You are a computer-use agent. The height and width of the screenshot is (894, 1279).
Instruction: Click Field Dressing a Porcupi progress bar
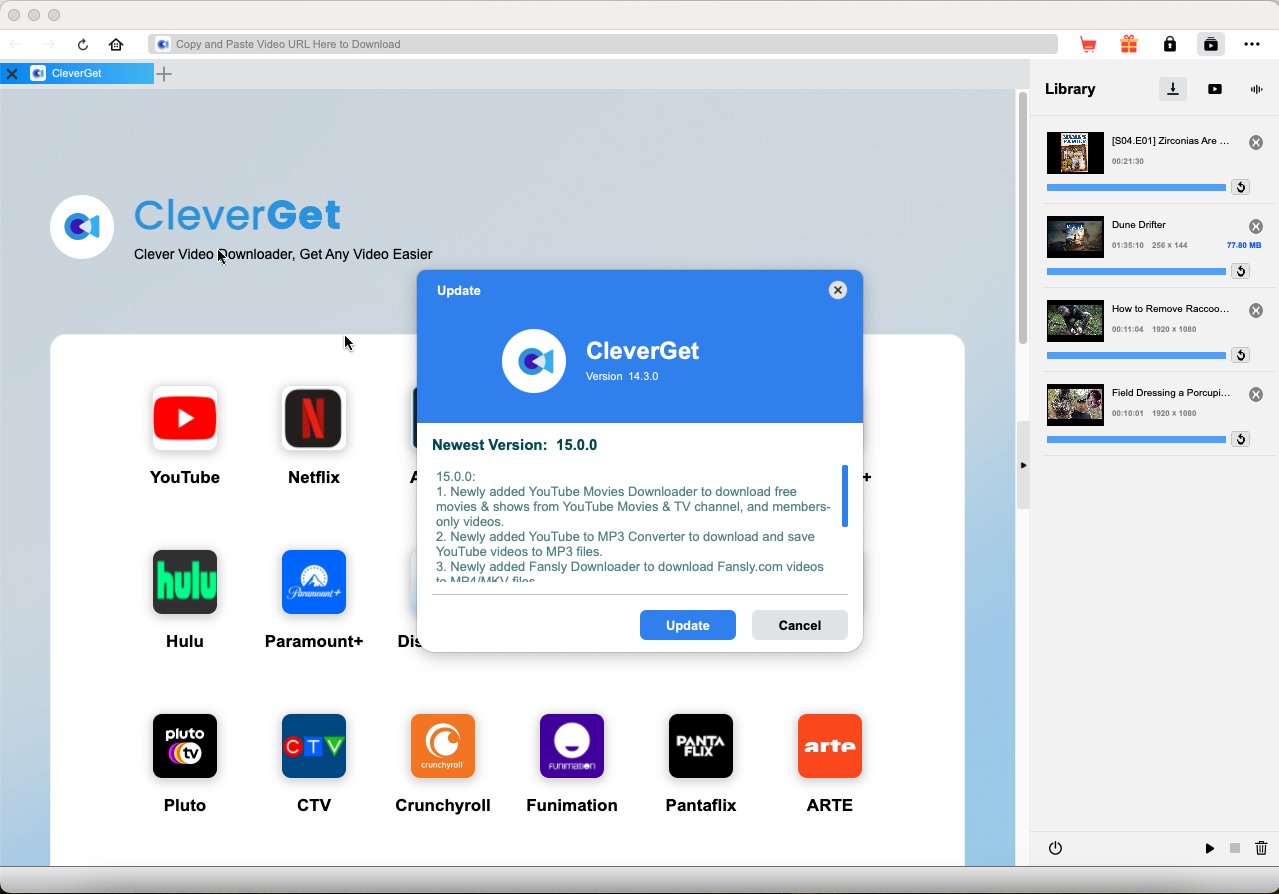pos(1136,439)
